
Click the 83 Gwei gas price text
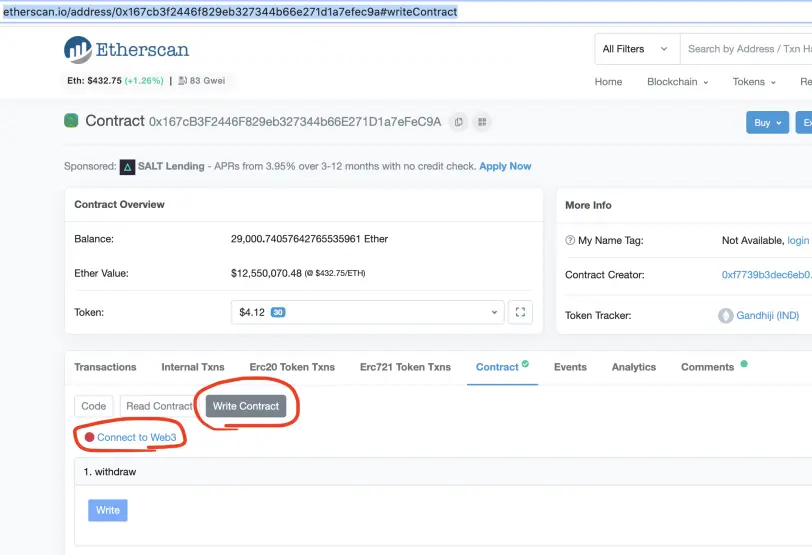[x=208, y=81]
